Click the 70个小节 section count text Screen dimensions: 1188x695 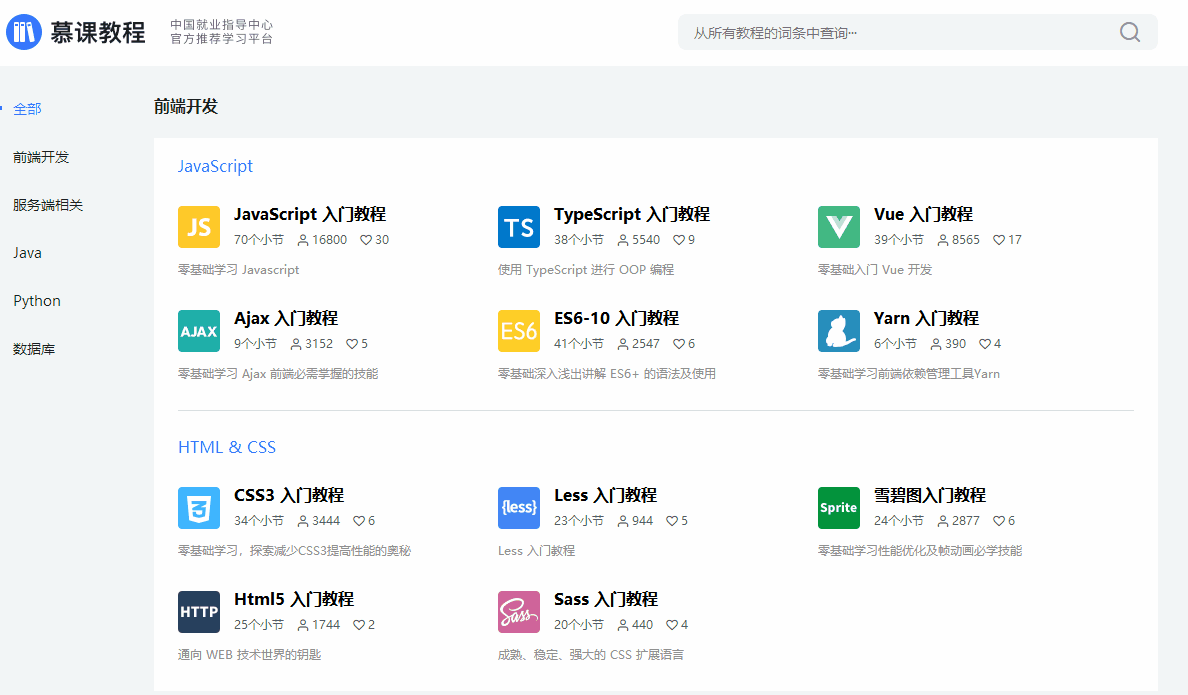(x=258, y=240)
